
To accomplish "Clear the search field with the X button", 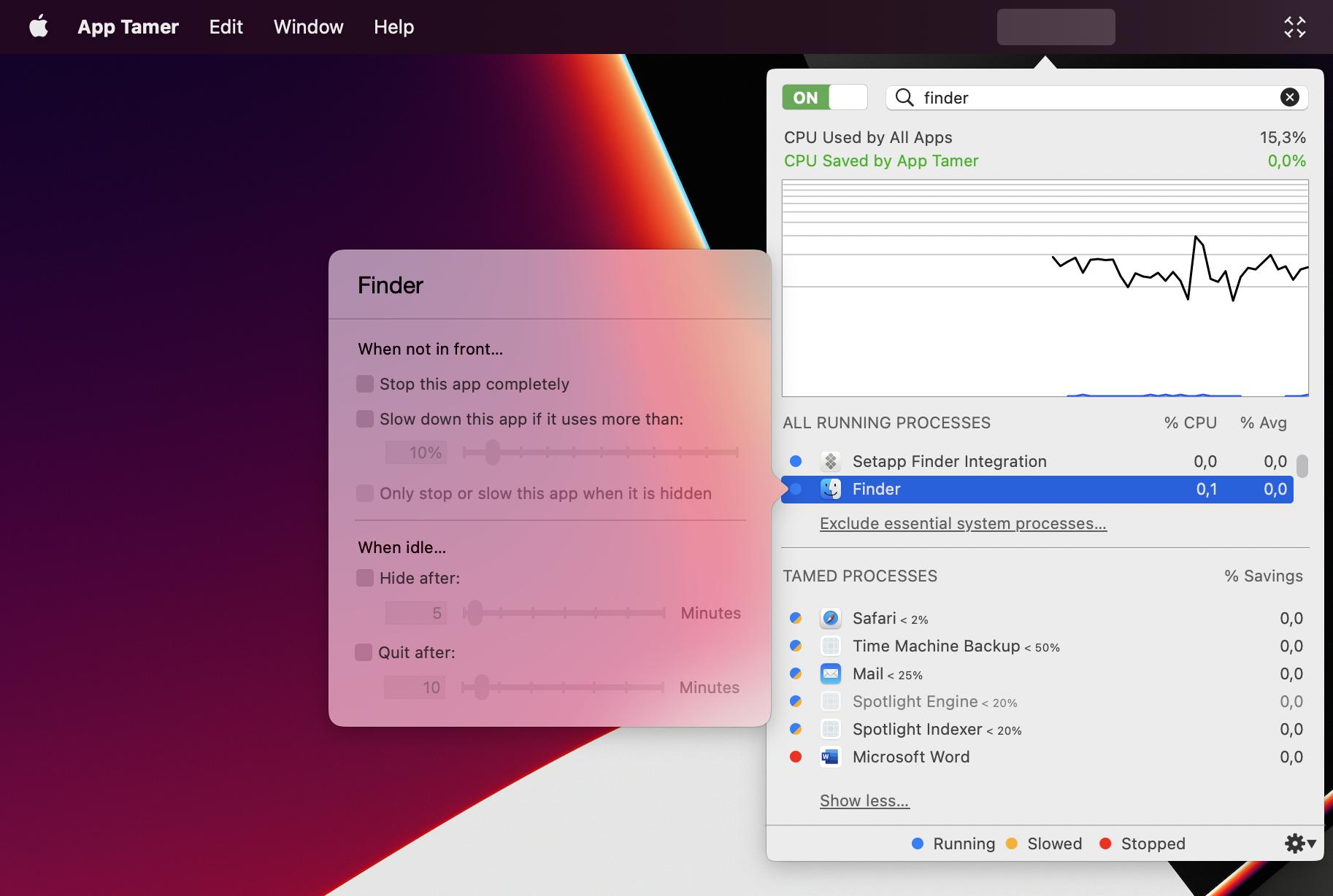I will click(1290, 97).
